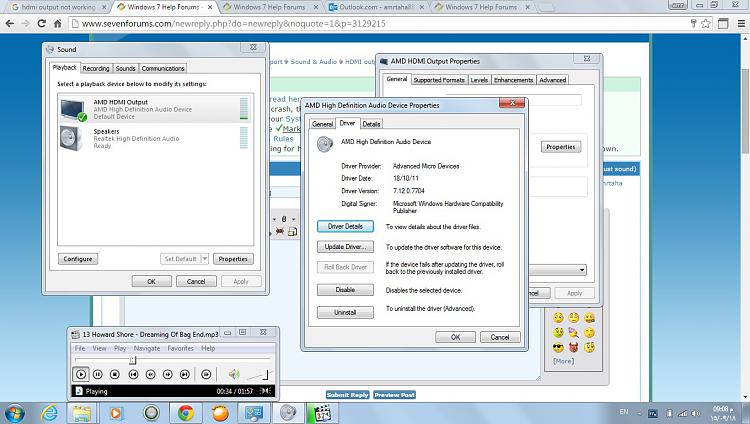
Task: Switch to 'hdmi output not working' browser tab
Action: coord(57,7)
